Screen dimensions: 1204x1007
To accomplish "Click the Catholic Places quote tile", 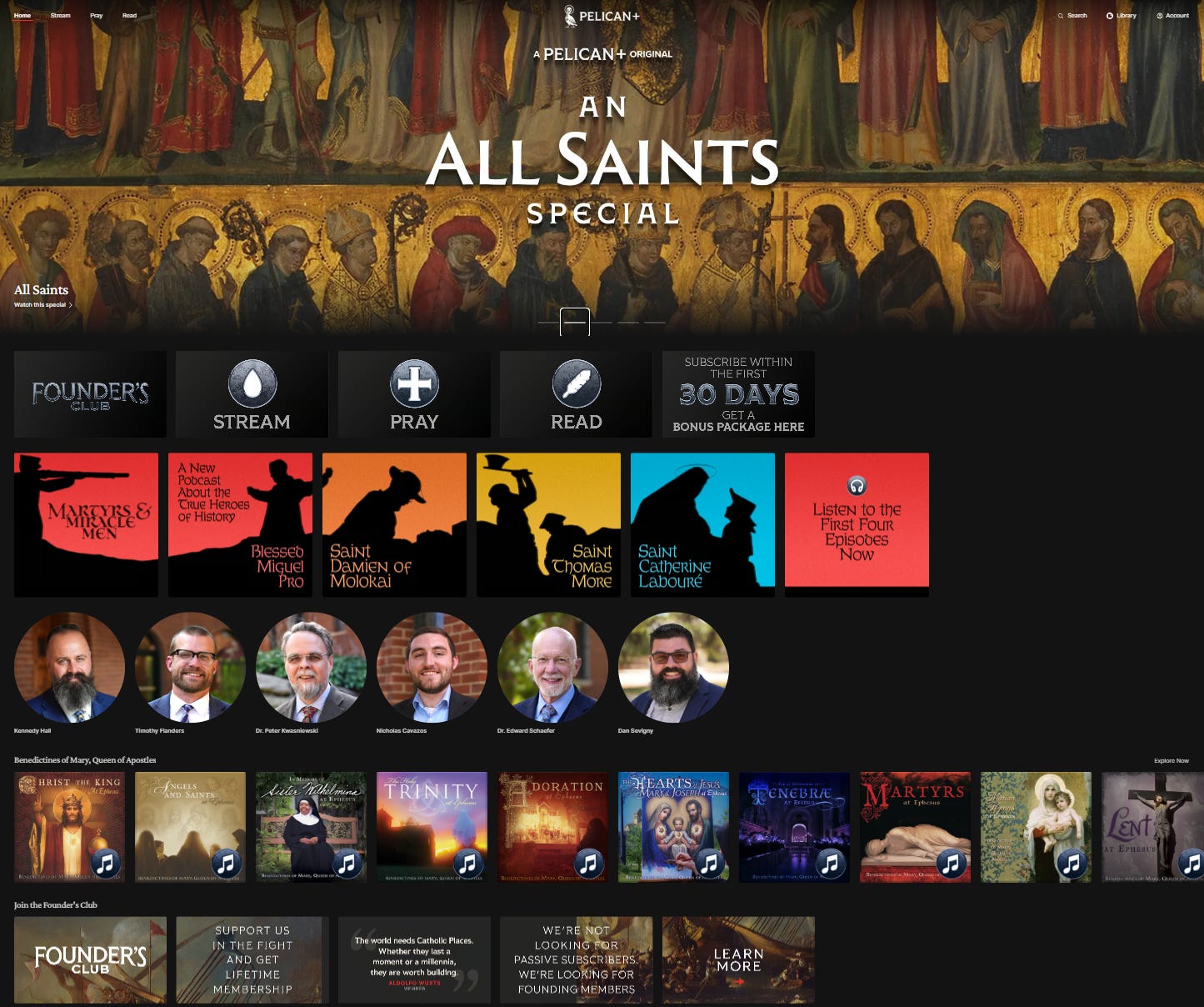I will (414, 960).
